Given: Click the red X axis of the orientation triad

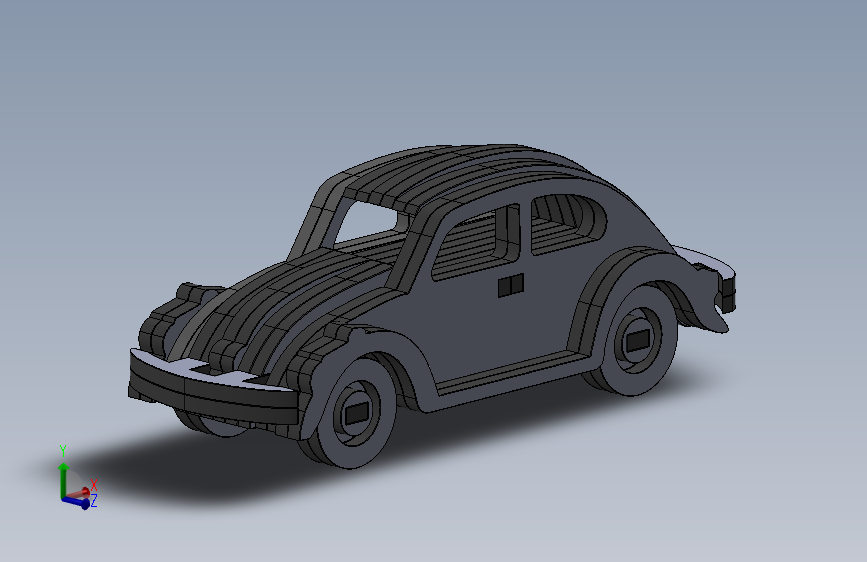Looking at the screenshot, I should [x=79, y=493].
